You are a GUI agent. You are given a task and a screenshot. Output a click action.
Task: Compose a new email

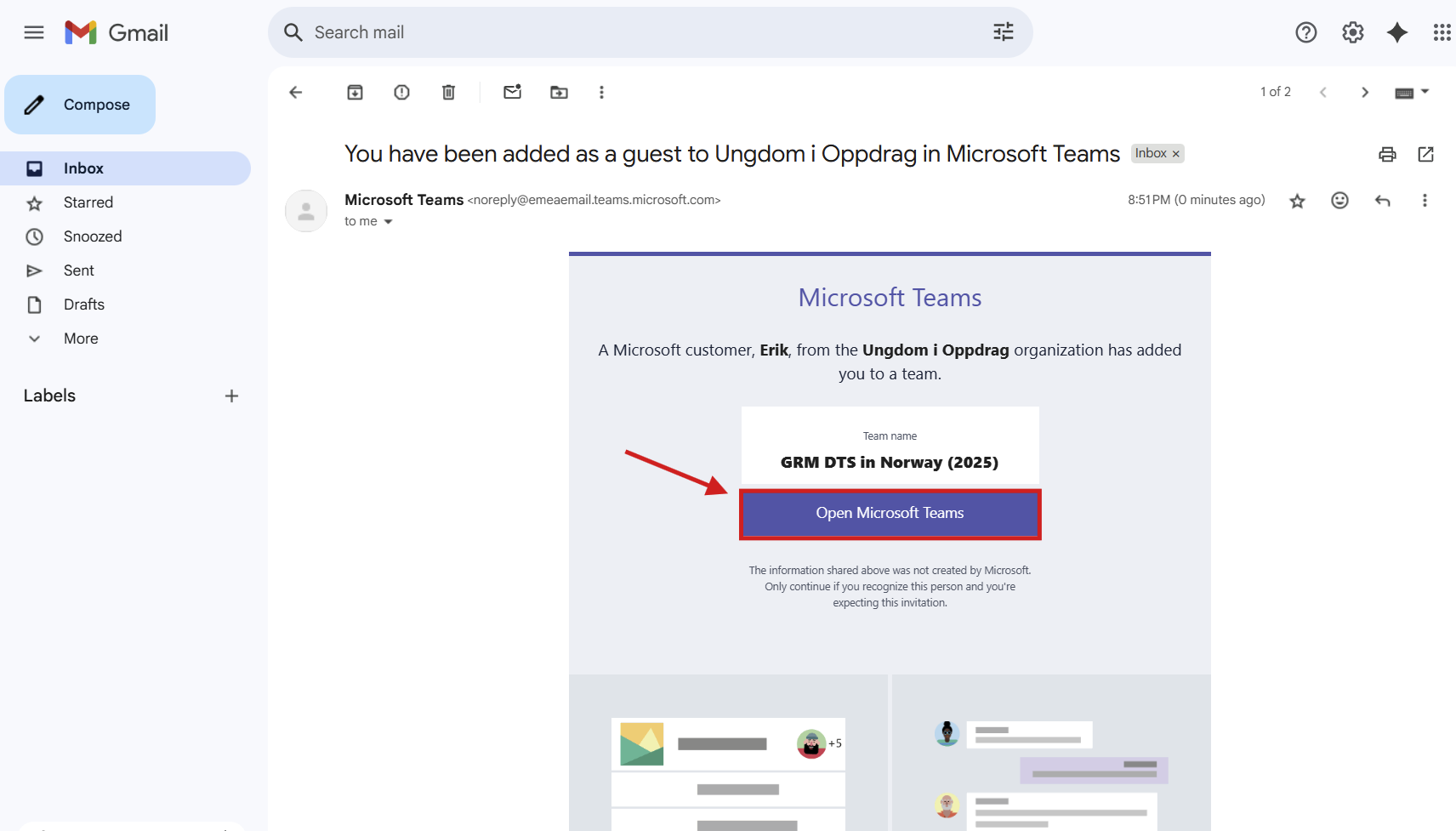pyautogui.click(x=80, y=105)
